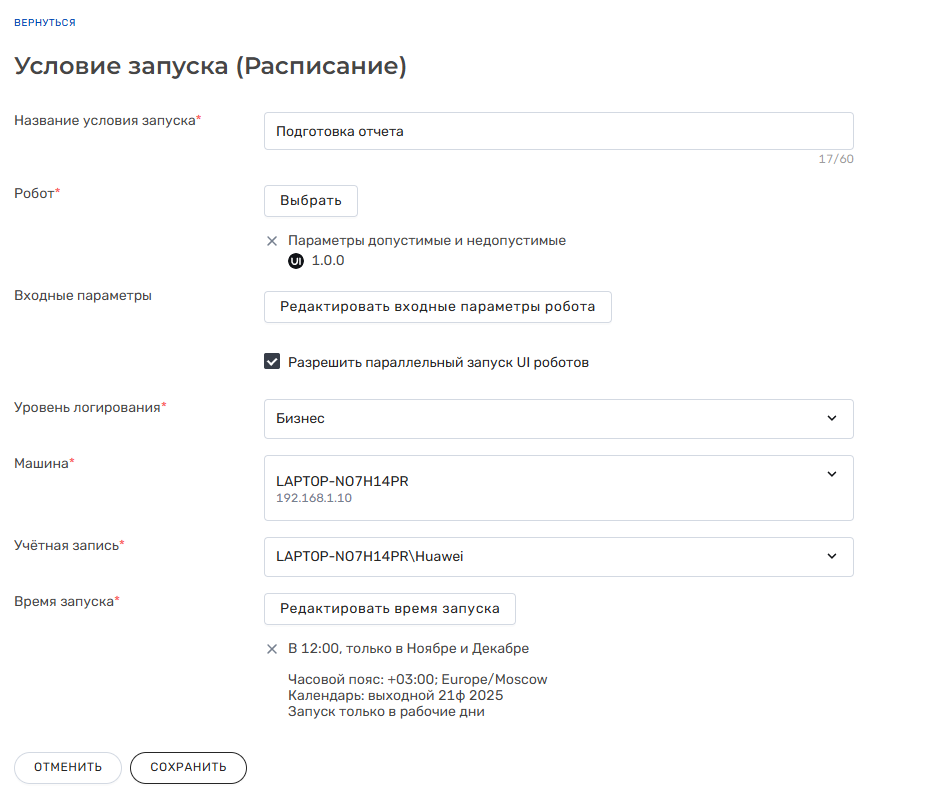Toggle parallel launch of UI robots checkbox

coord(272,362)
